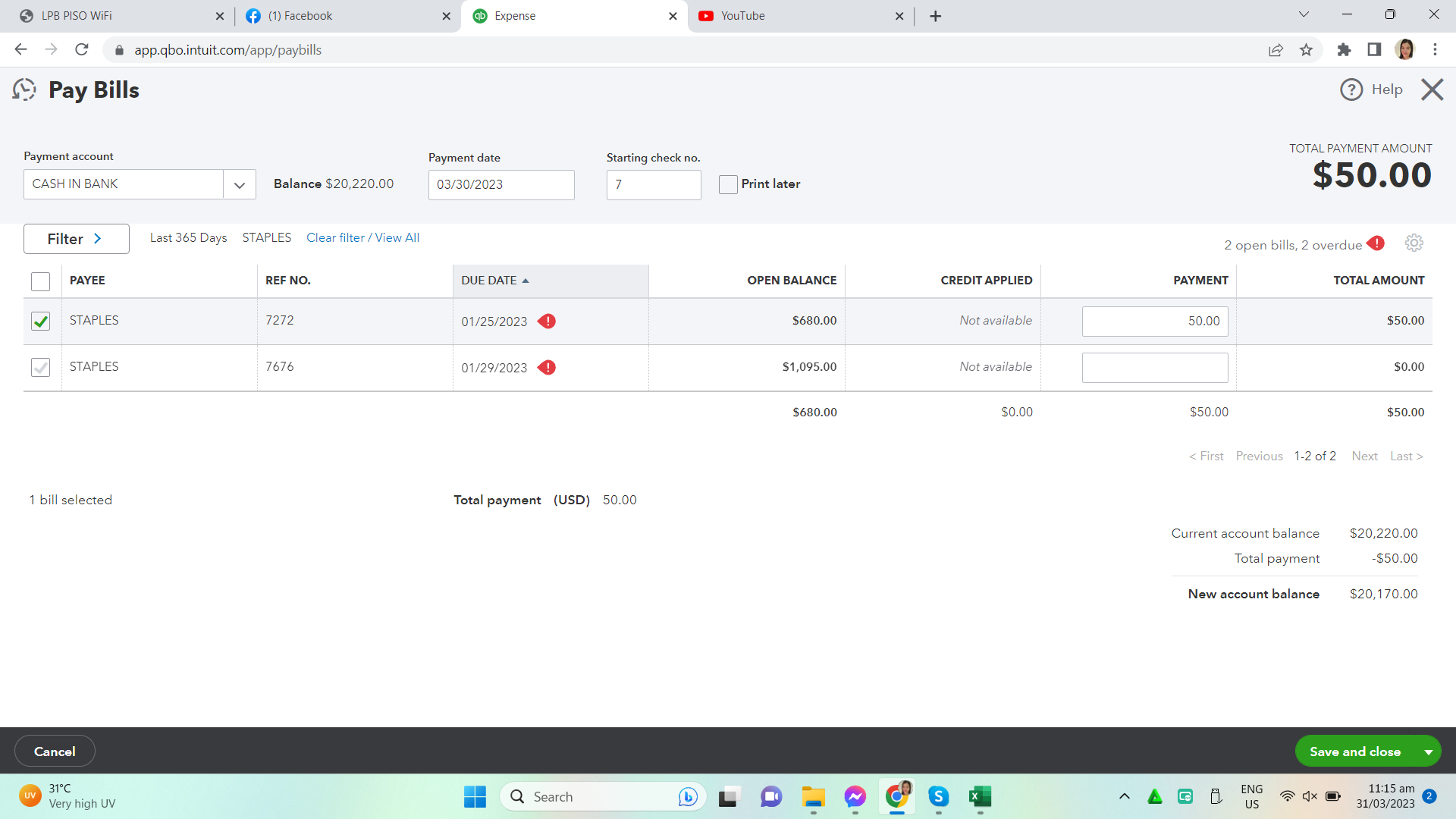Bookmark this page with the star icon
The height and width of the screenshot is (819, 1456).
point(1306,50)
